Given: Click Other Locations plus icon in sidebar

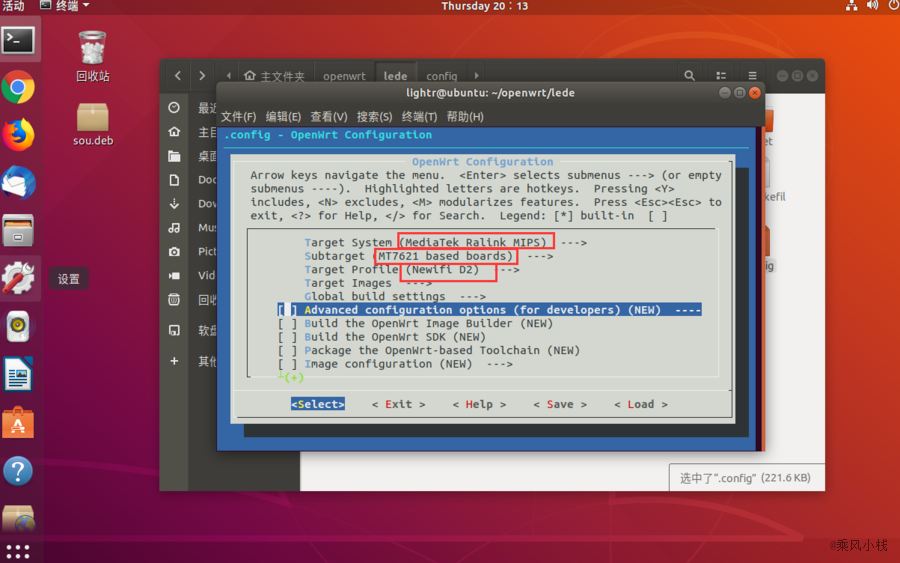Looking at the screenshot, I should 174,361.
